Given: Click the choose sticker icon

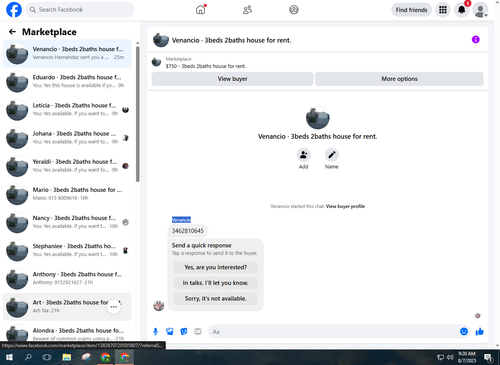Looking at the screenshot, I should click(x=184, y=332).
